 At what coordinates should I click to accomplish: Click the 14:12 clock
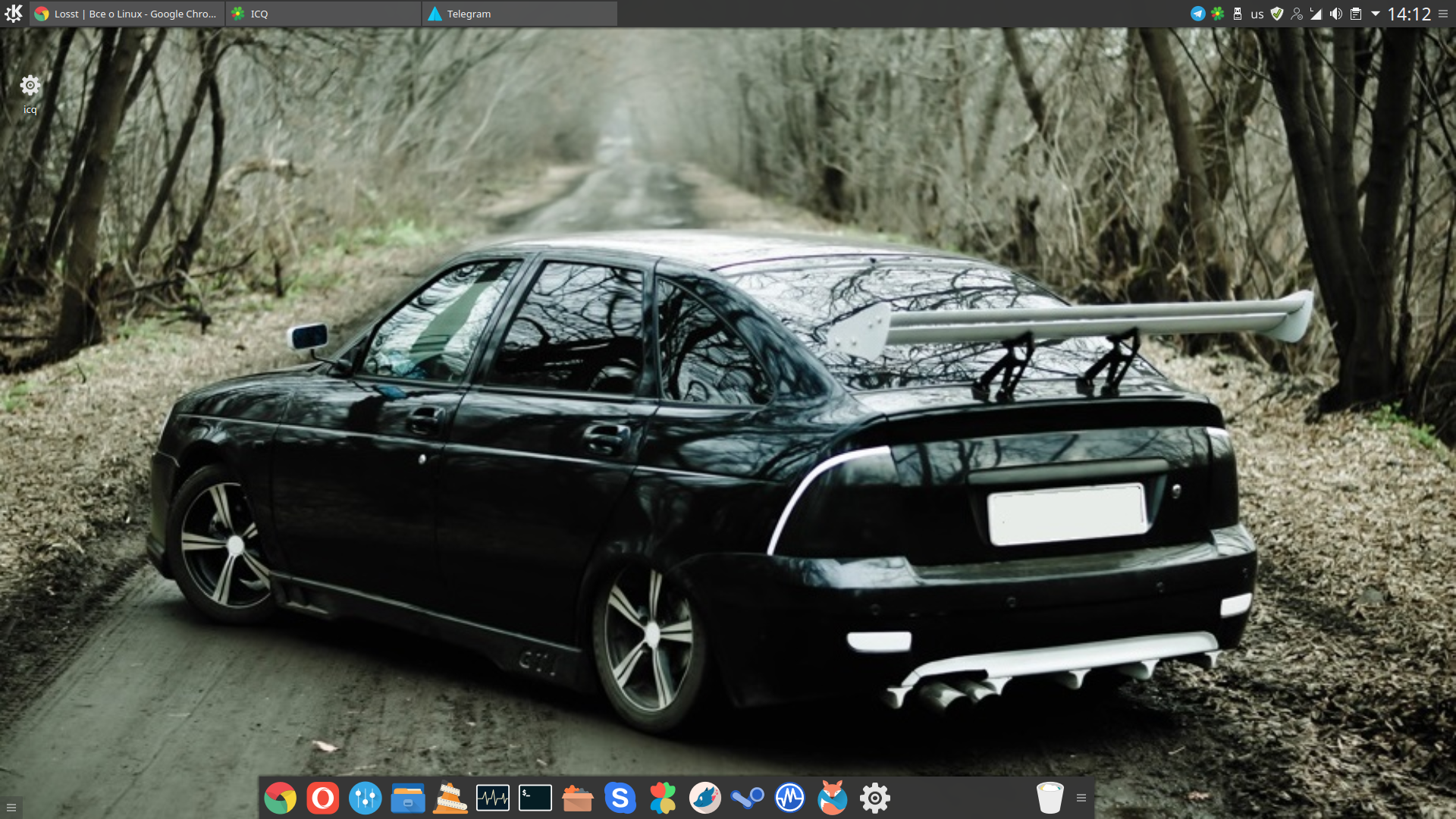1408,14
